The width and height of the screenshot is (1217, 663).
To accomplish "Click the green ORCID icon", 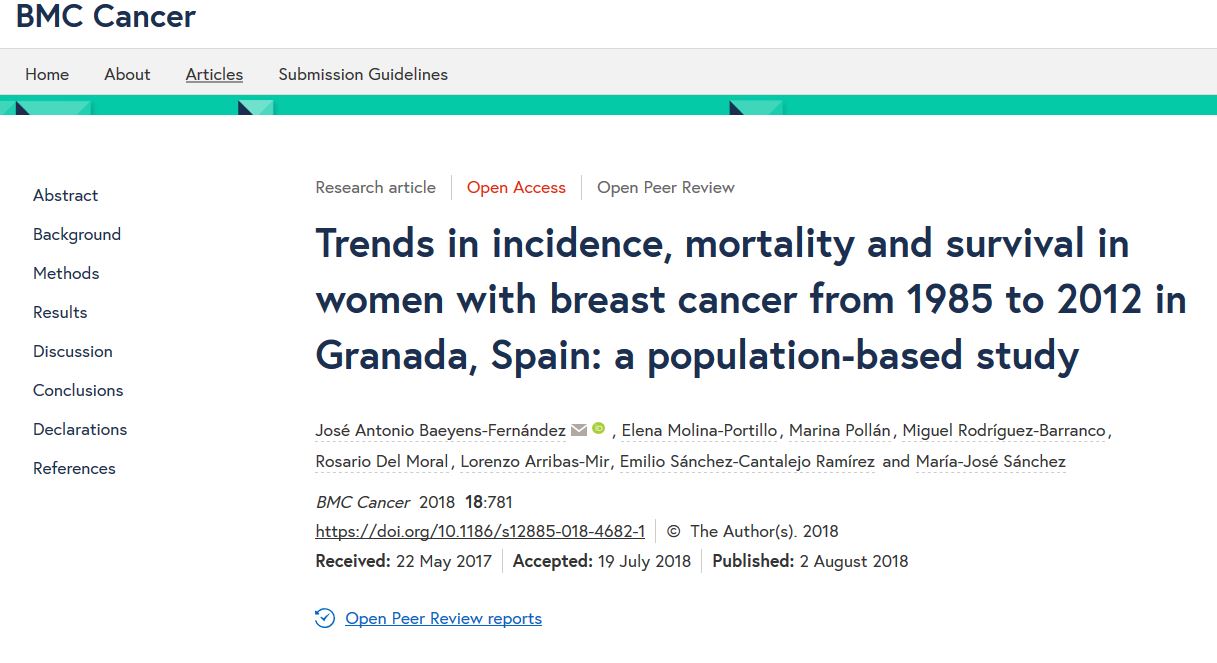I will tap(598, 429).
